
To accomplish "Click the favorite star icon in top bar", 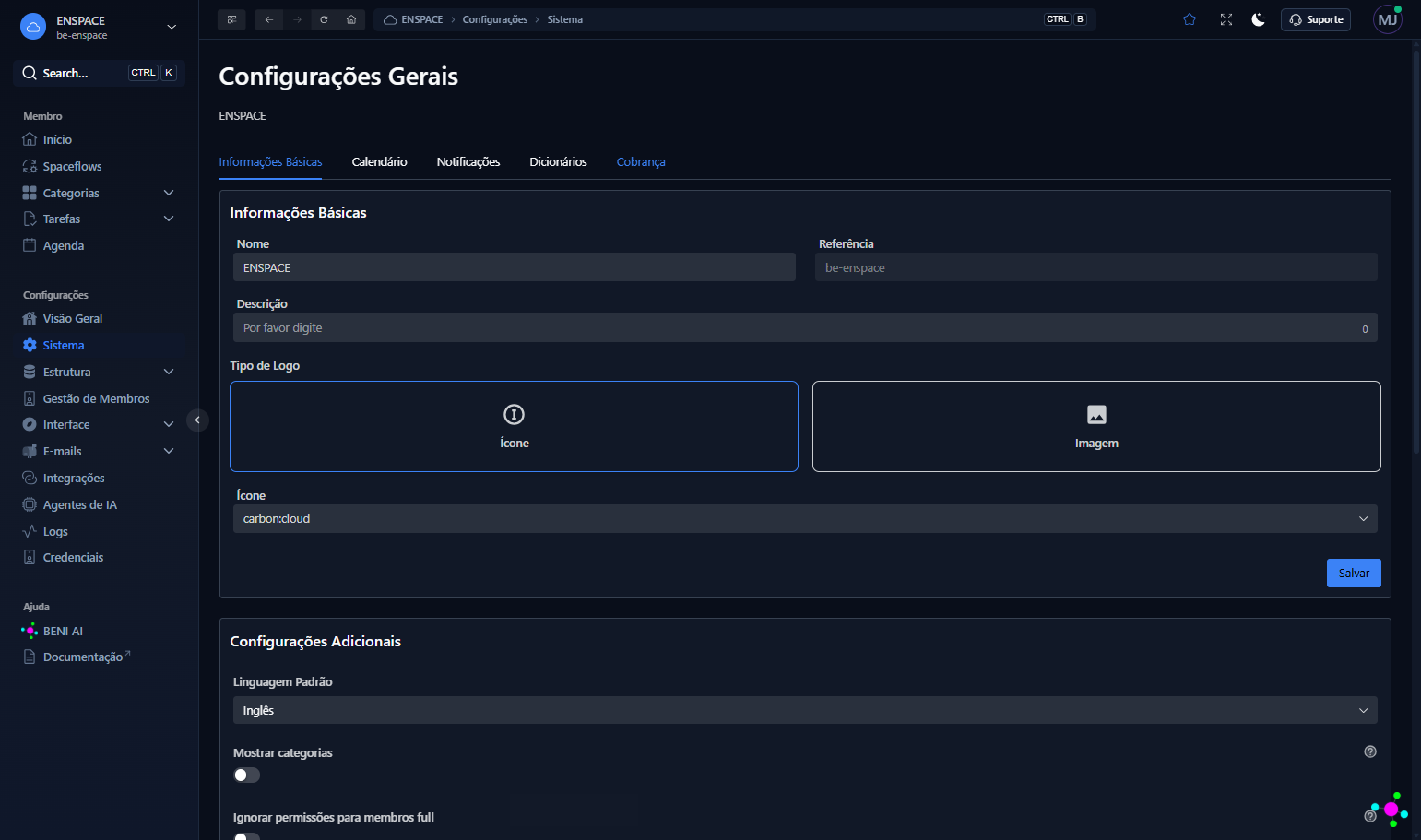I will (1190, 19).
